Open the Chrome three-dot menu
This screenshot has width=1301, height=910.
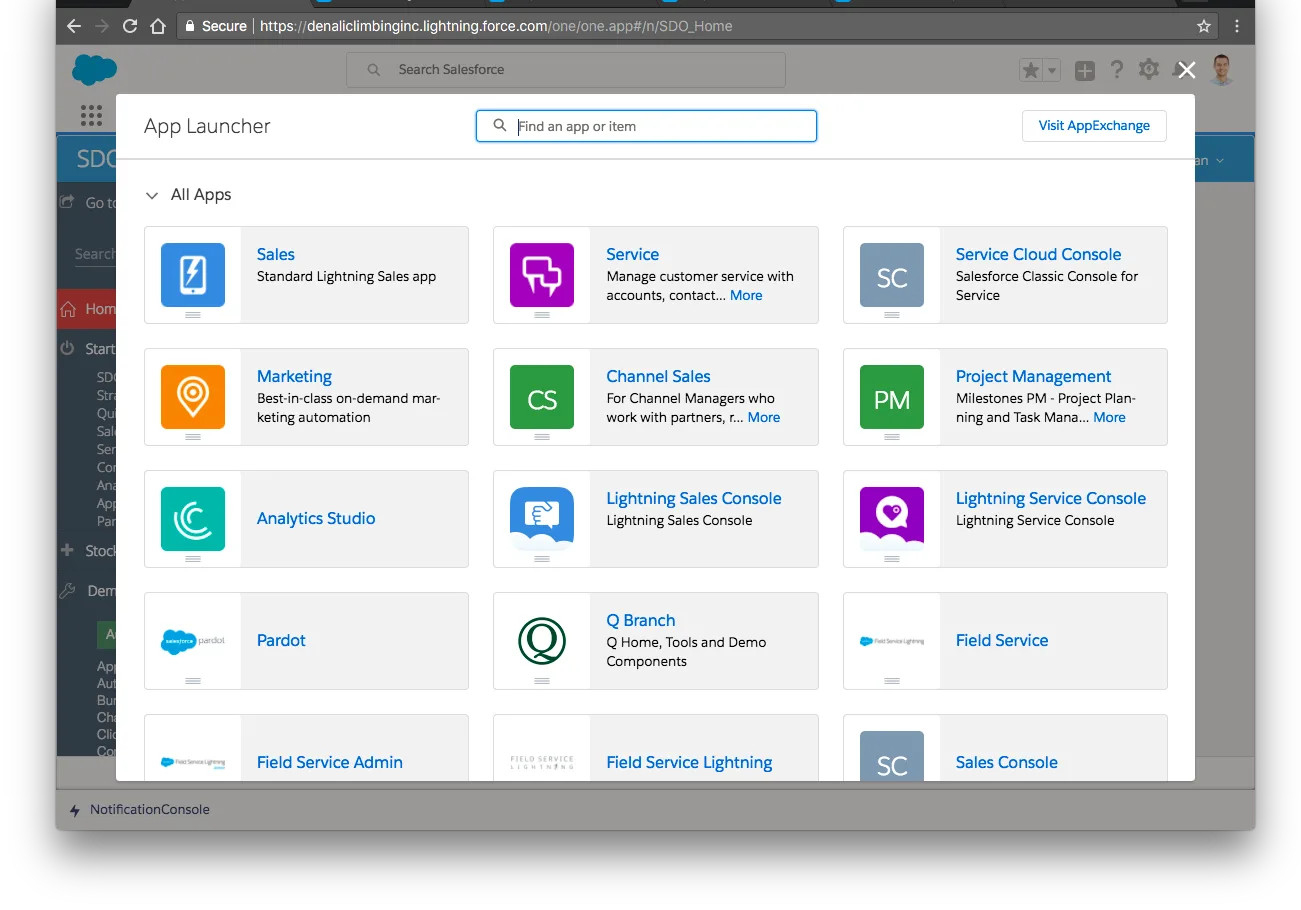[x=1237, y=26]
